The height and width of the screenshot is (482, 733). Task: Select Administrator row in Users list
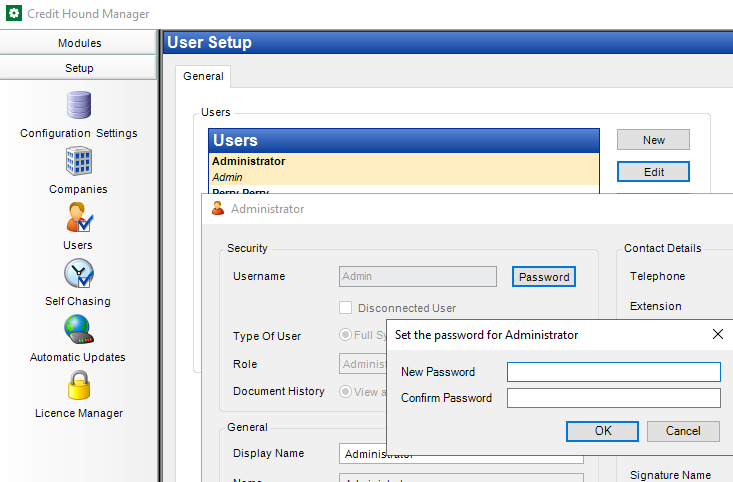(404, 169)
